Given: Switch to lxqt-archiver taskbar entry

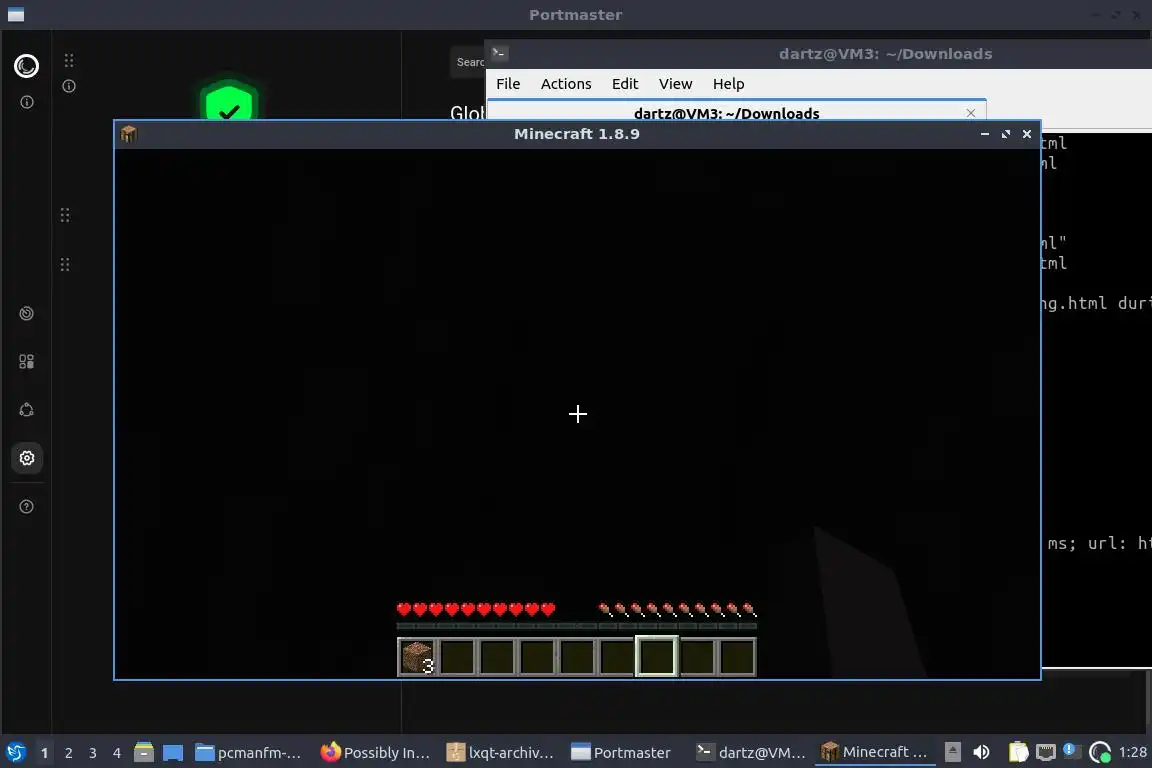Looking at the screenshot, I should point(501,752).
